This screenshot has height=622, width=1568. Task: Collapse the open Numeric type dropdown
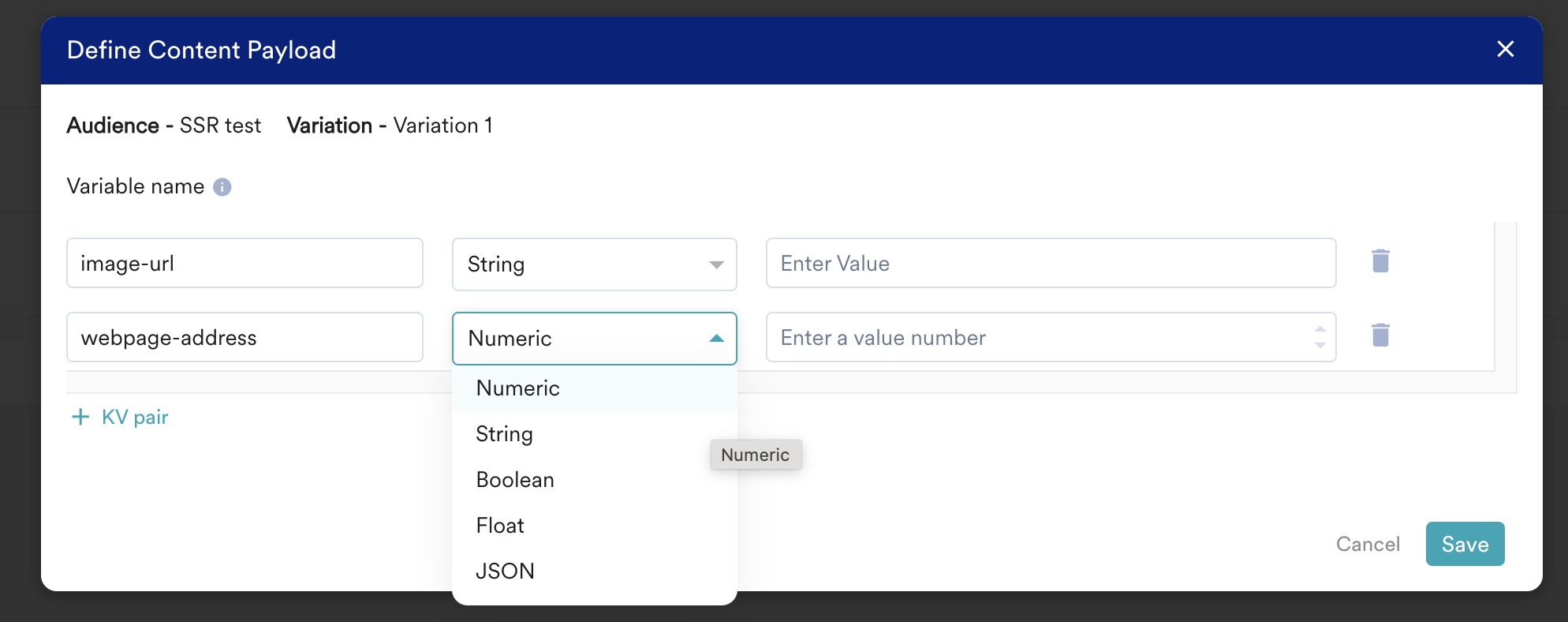point(715,339)
